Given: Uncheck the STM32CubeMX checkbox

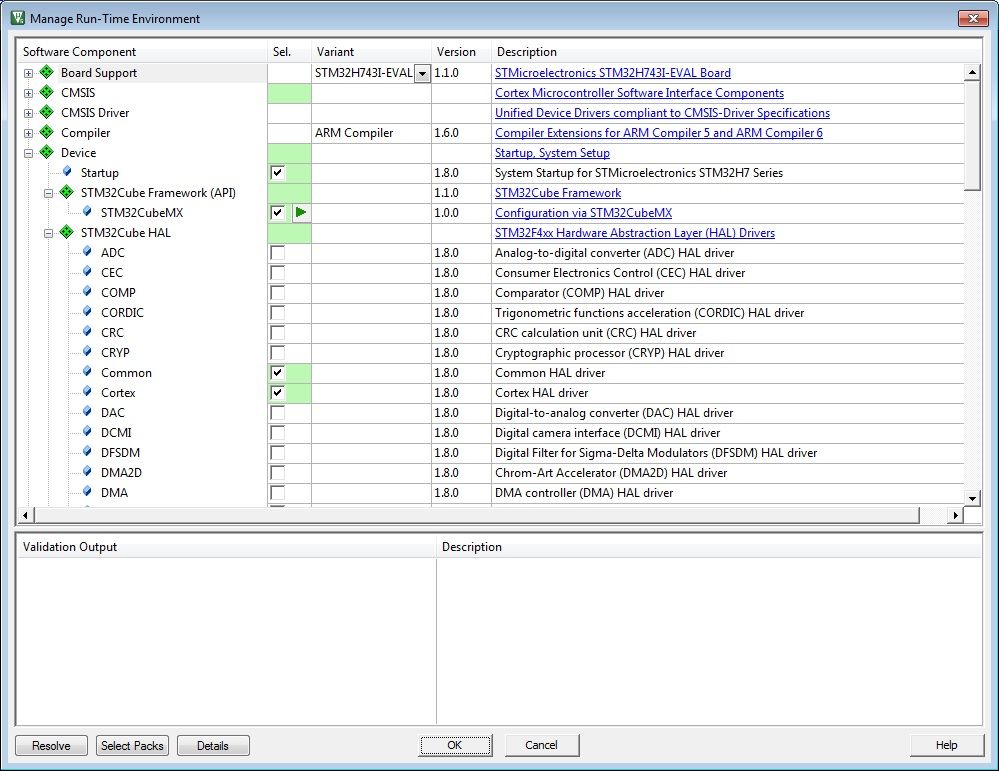Looking at the screenshot, I should click(277, 212).
